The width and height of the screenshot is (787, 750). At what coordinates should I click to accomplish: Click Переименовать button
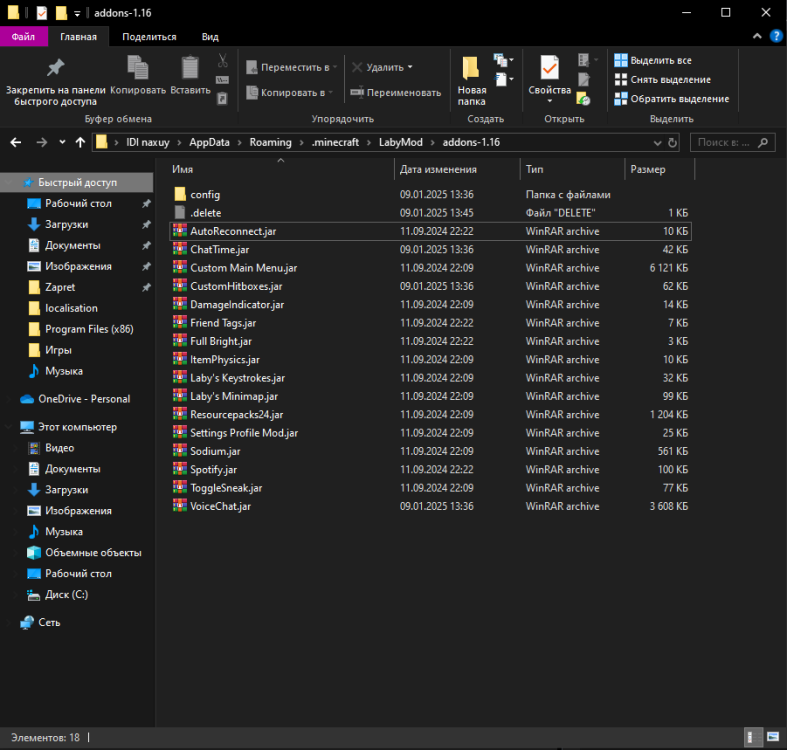pyautogui.click(x=396, y=93)
